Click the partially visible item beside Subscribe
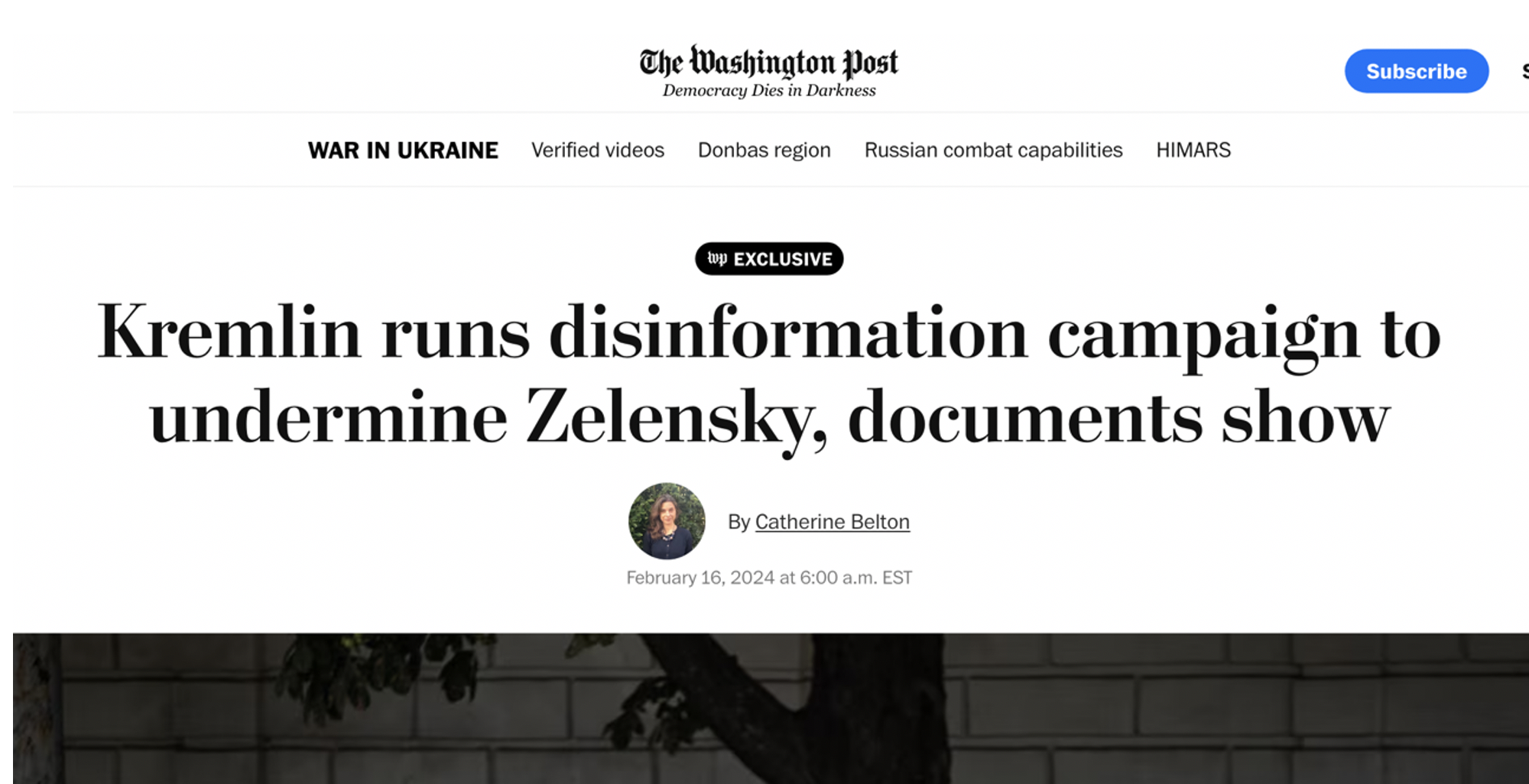The width and height of the screenshot is (1529, 784). (1524, 71)
